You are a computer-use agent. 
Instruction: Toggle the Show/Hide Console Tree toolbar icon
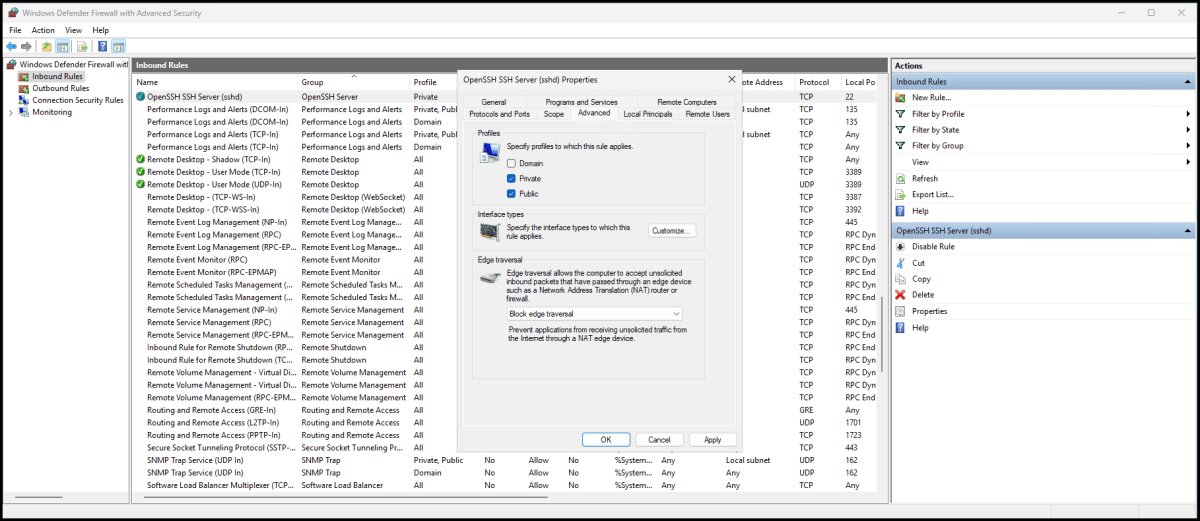pos(63,47)
